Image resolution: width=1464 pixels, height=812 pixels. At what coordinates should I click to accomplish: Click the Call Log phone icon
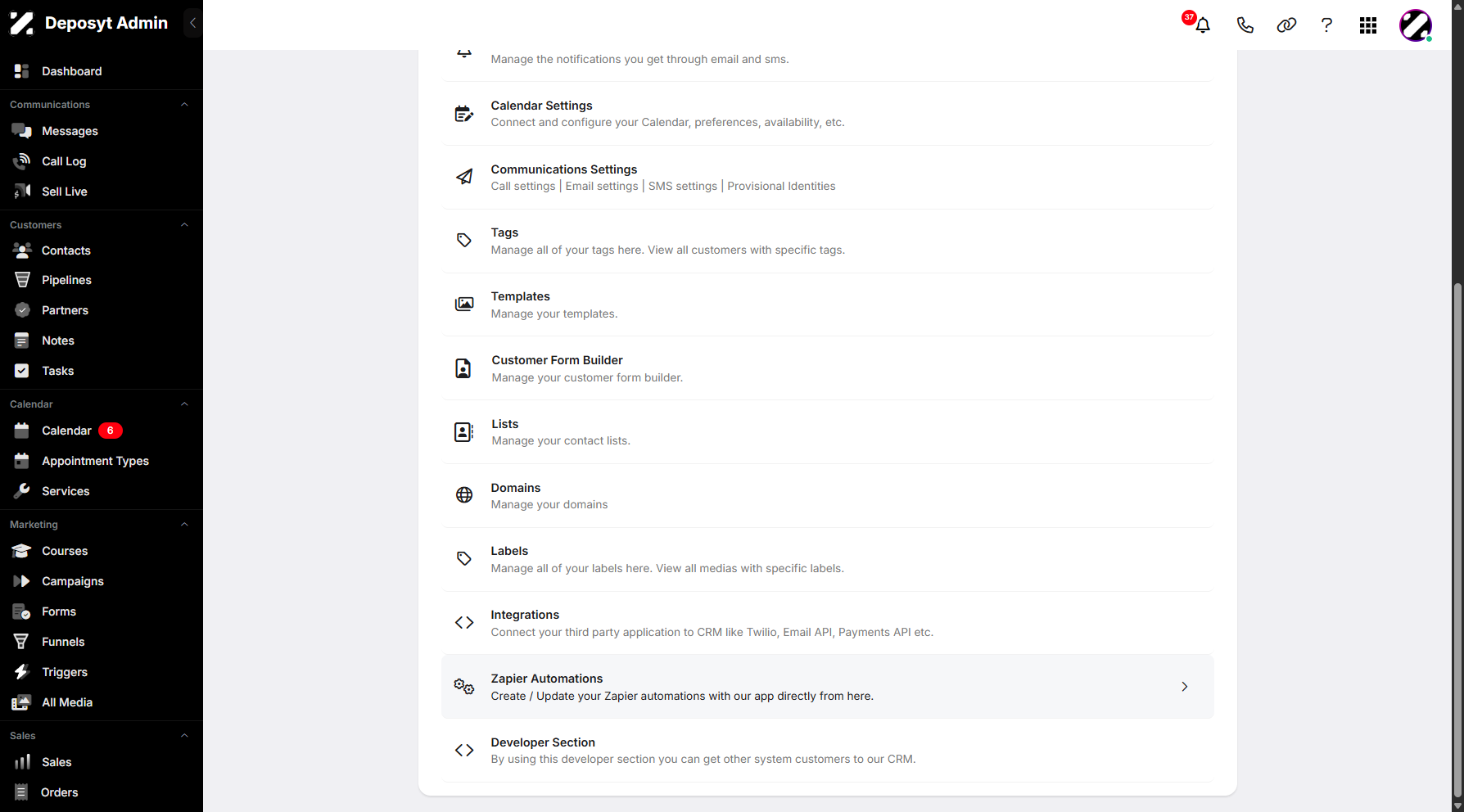click(22, 161)
